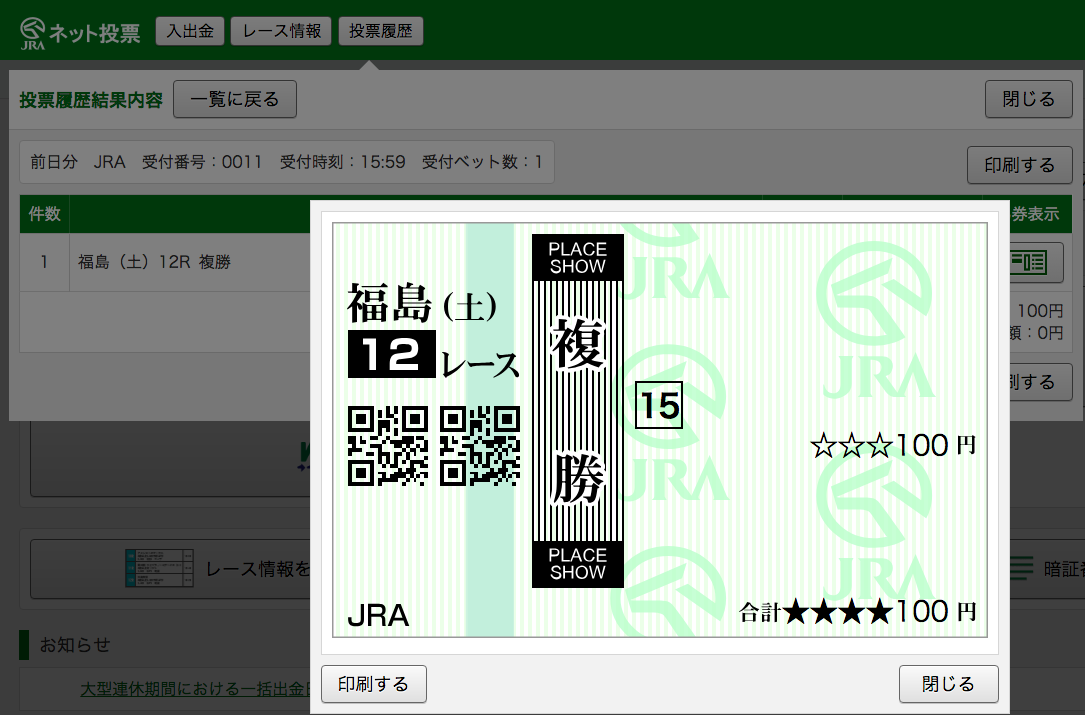This screenshot has height=715, width=1085.
Task: Click the 合計★★★★100円 total on ticket
Action: (x=857, y=612)
